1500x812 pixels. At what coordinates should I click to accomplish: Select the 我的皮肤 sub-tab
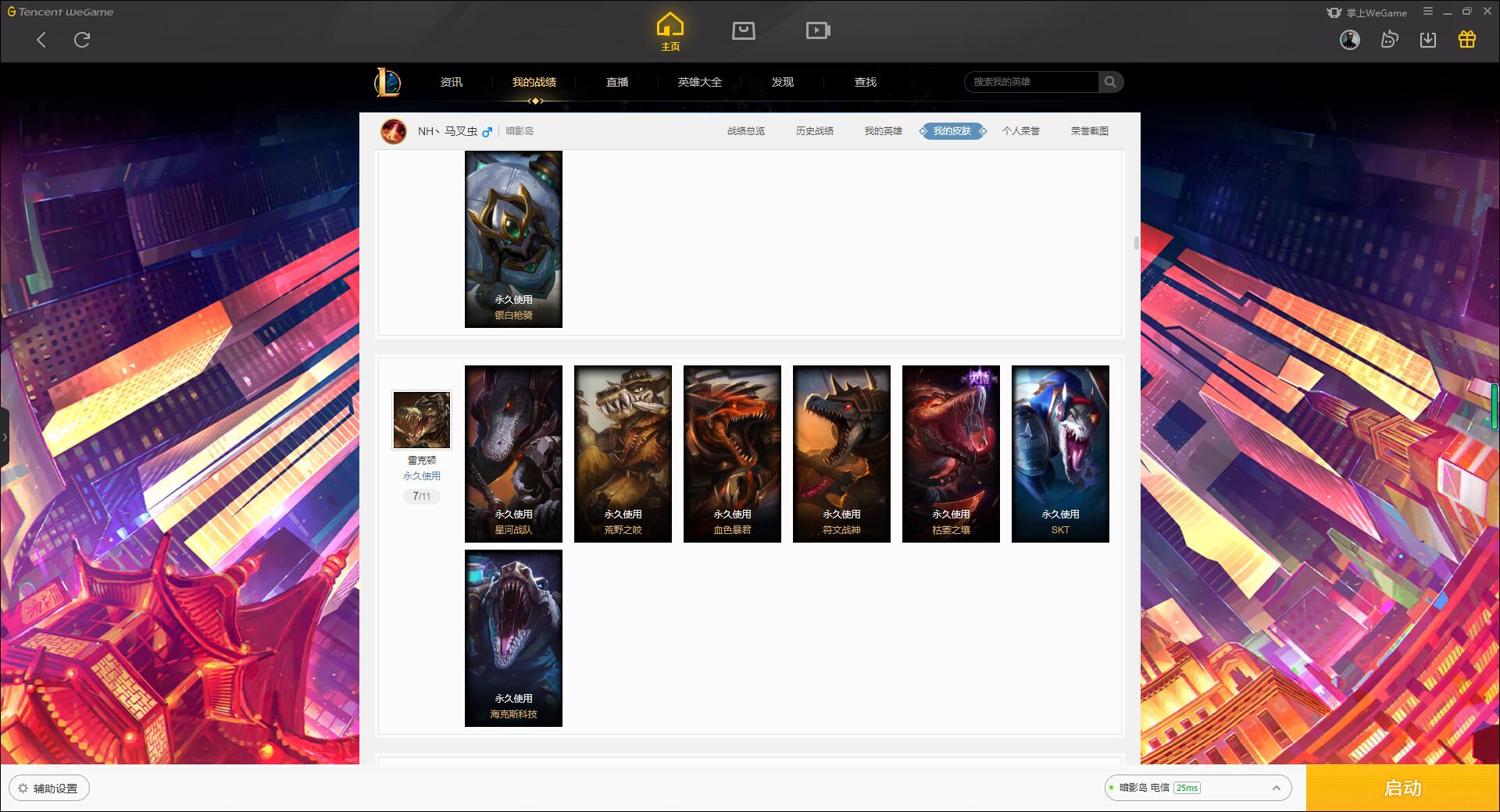[x=952, y=131]
